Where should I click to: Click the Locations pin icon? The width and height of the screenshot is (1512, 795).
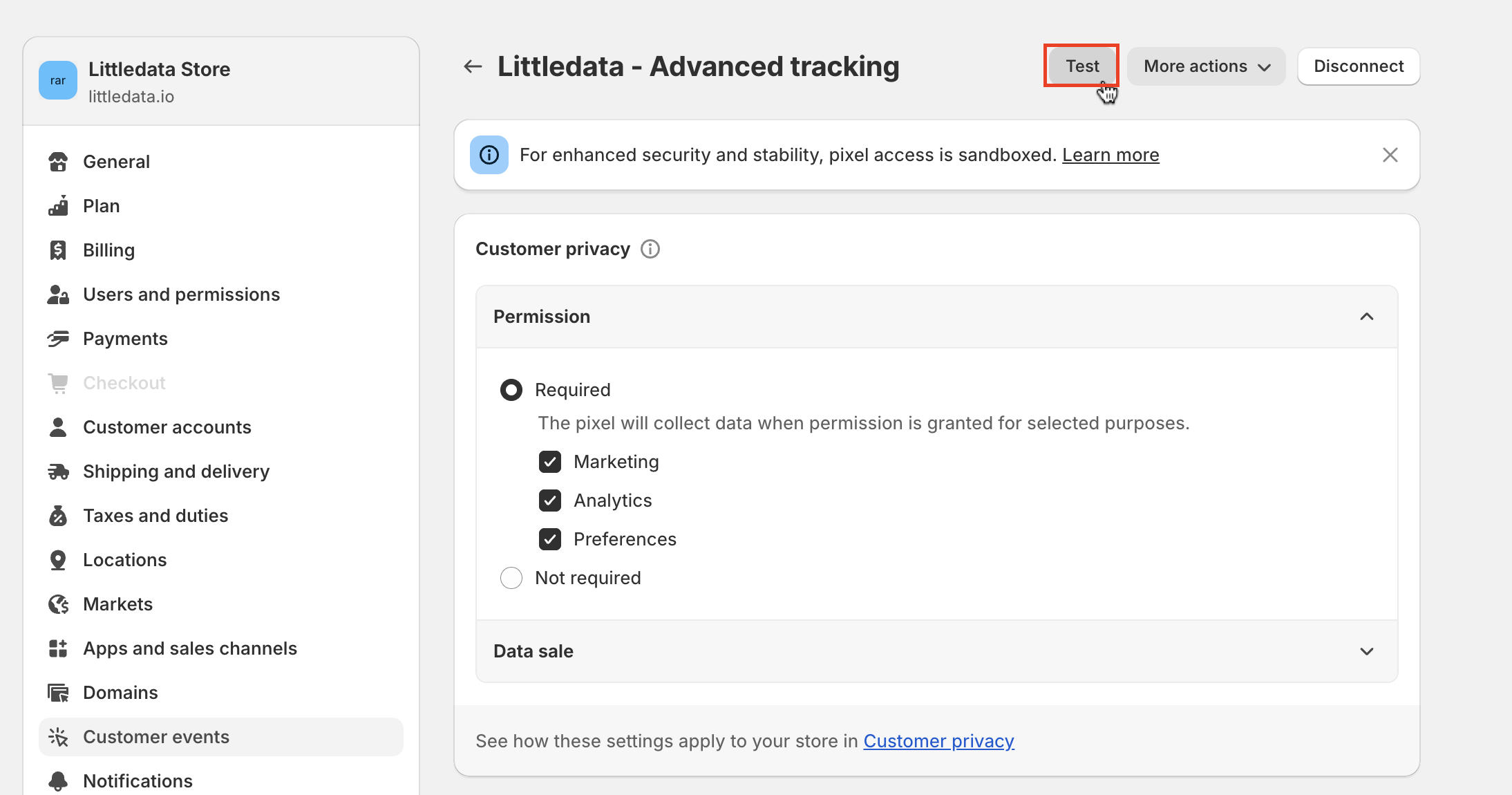(58, 560)
